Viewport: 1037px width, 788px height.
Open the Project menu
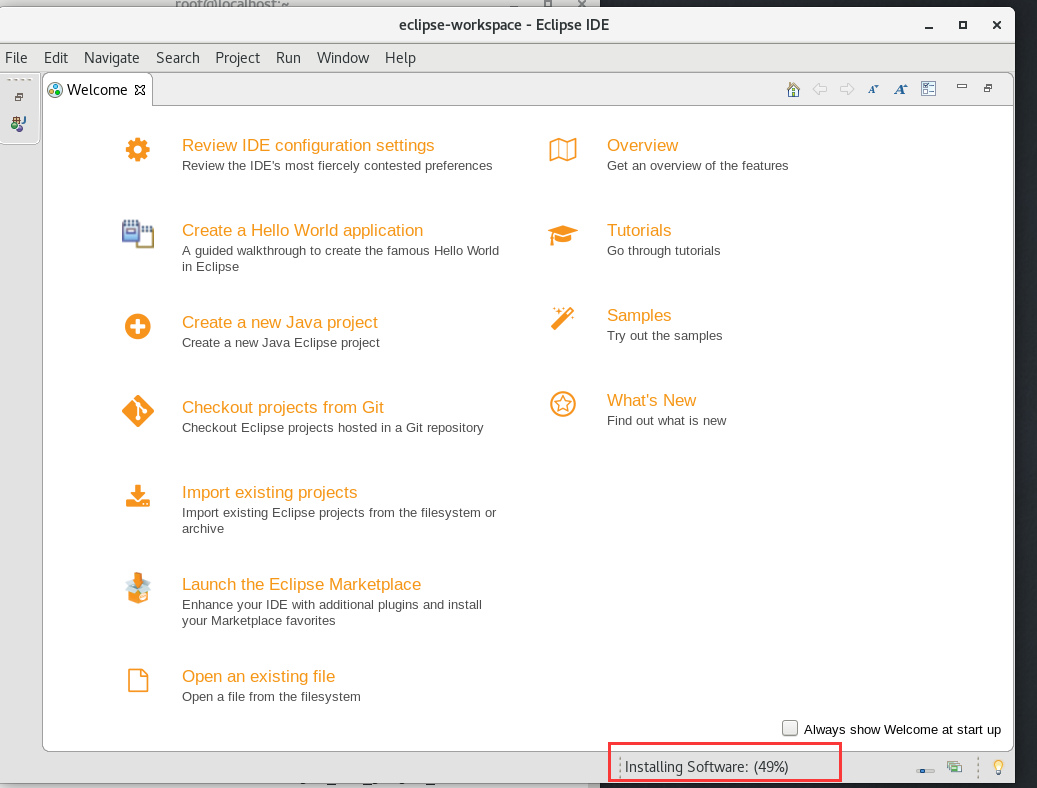[x=237, y=58]
